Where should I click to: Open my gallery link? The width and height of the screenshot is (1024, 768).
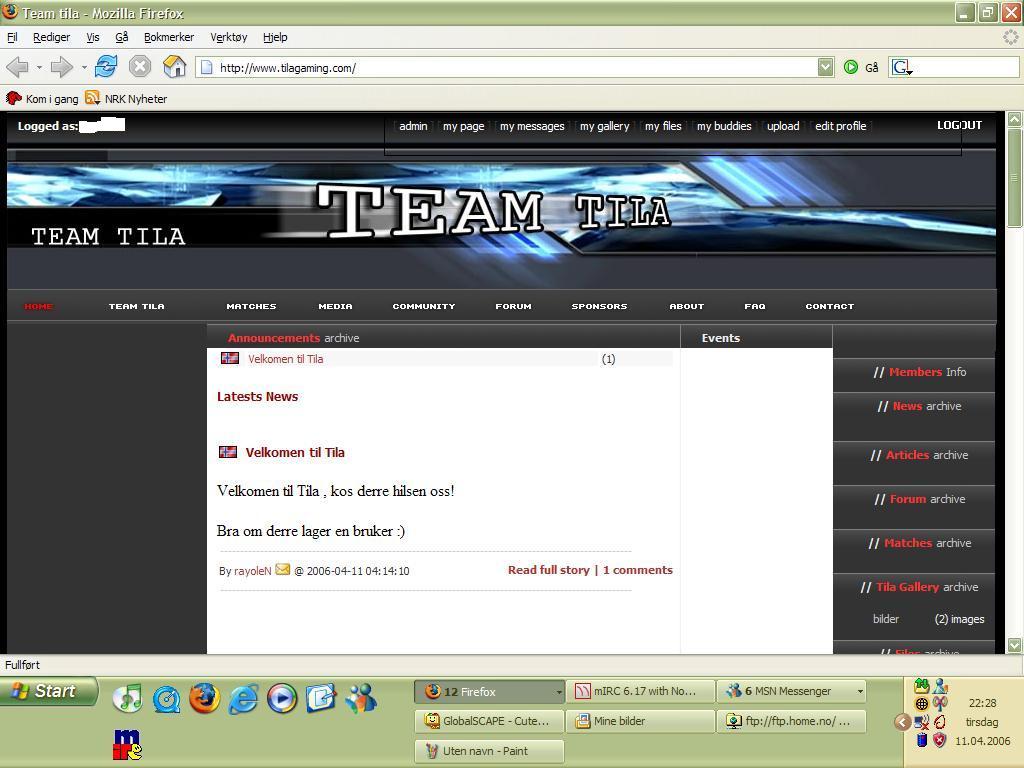(x=605, y=126)
